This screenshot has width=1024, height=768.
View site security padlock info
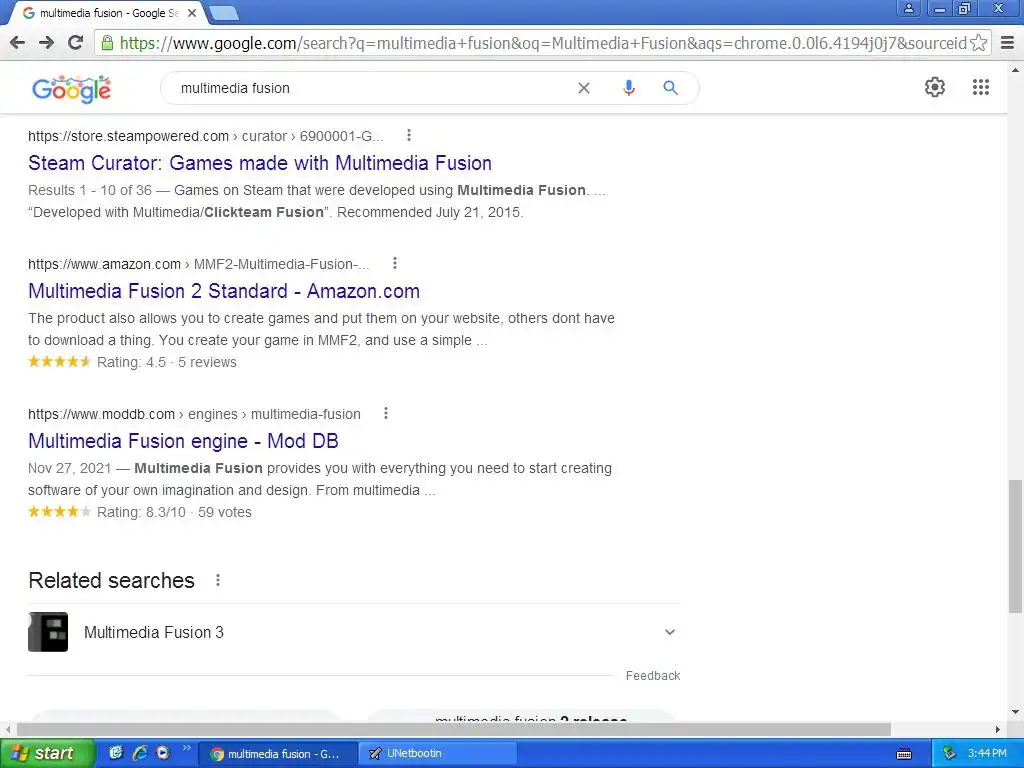106,44
